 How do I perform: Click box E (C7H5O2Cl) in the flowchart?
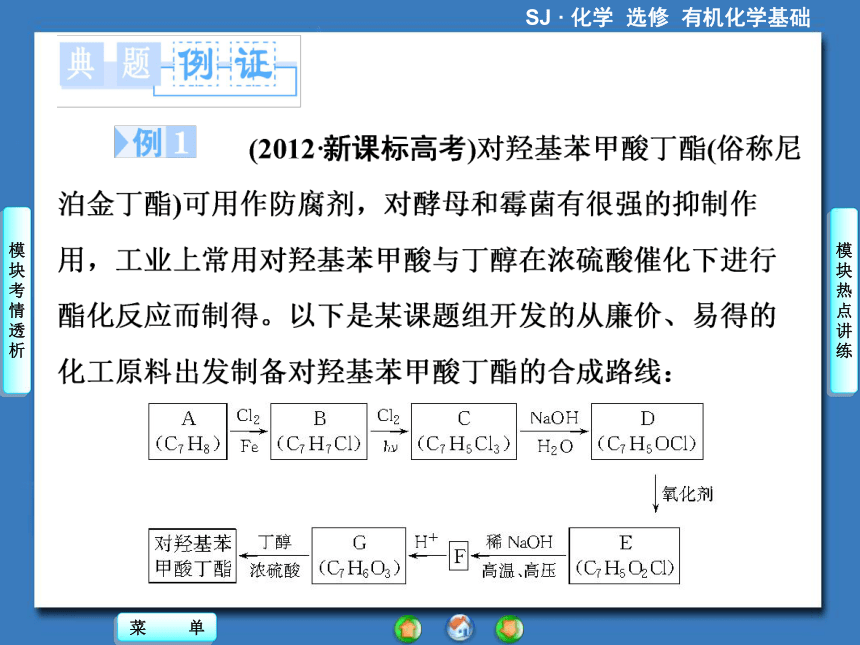[624, 555]
